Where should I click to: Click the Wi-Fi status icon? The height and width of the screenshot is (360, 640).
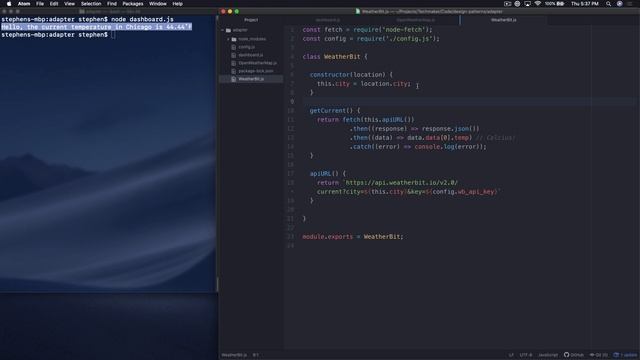click(538, 4)
